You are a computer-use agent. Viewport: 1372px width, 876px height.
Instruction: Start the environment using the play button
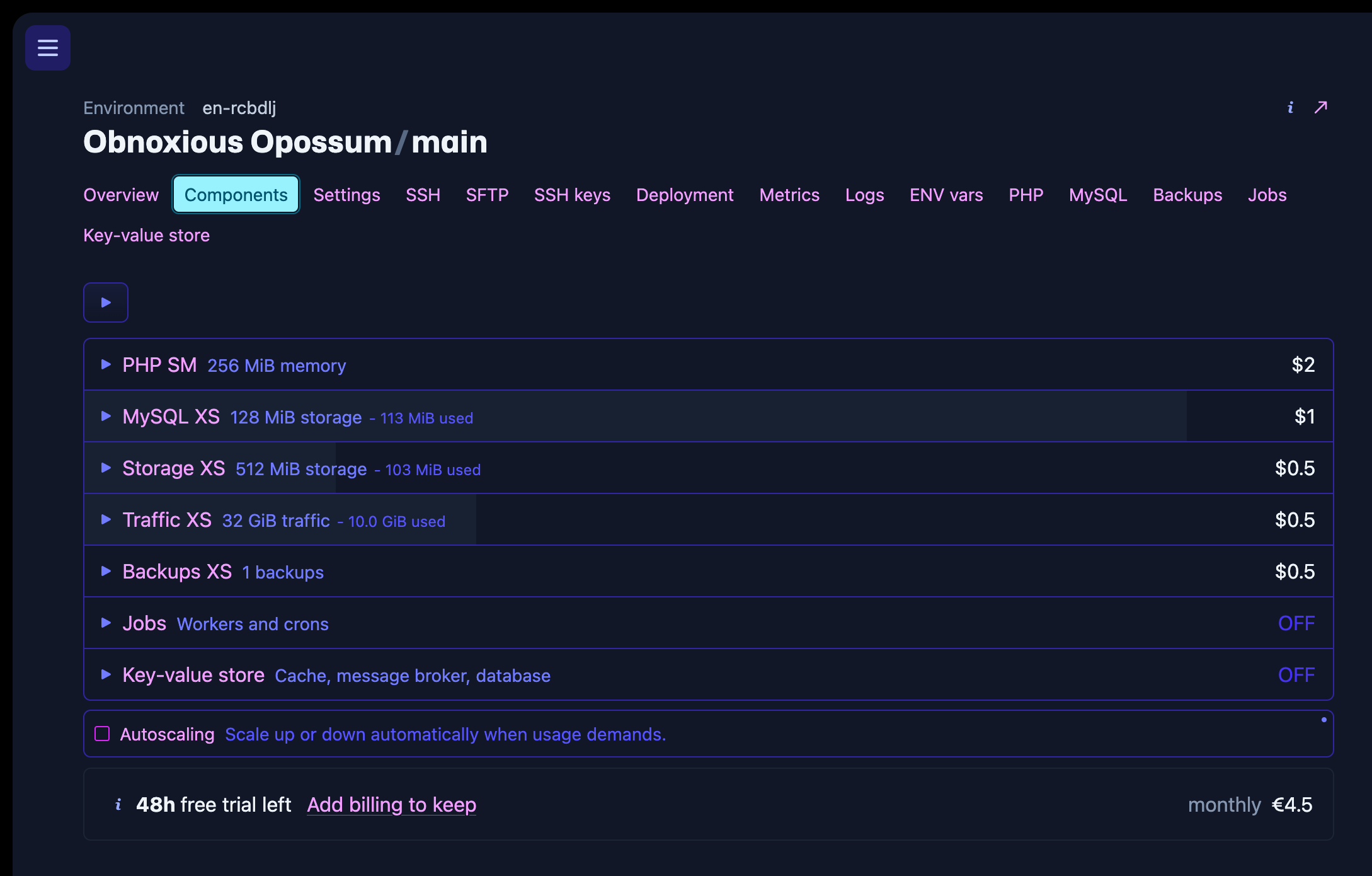click(105, 303)
